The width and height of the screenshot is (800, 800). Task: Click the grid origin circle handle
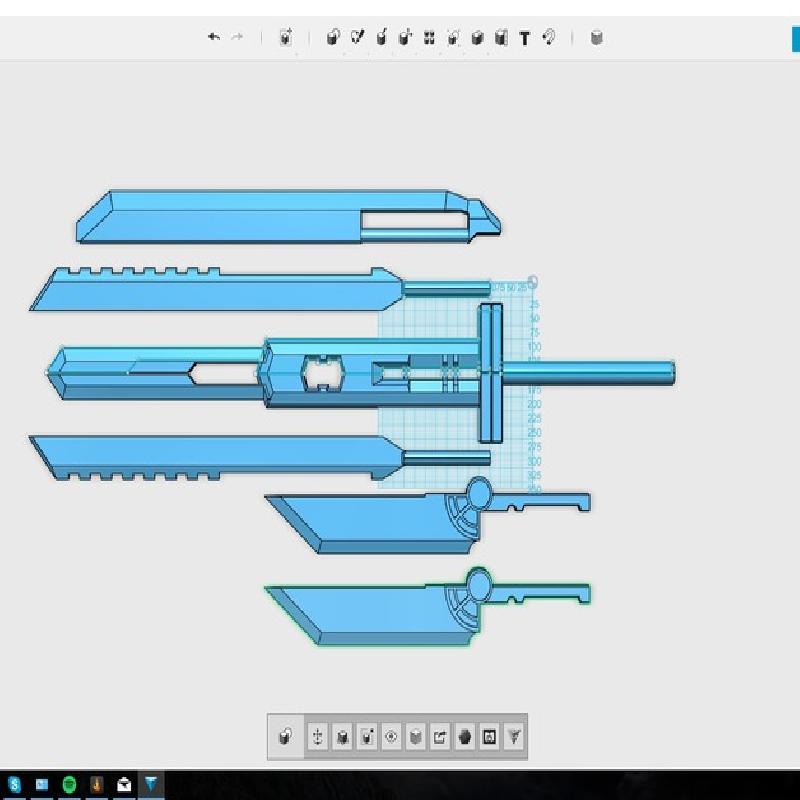pyautogui.click(x=533, y=282)
